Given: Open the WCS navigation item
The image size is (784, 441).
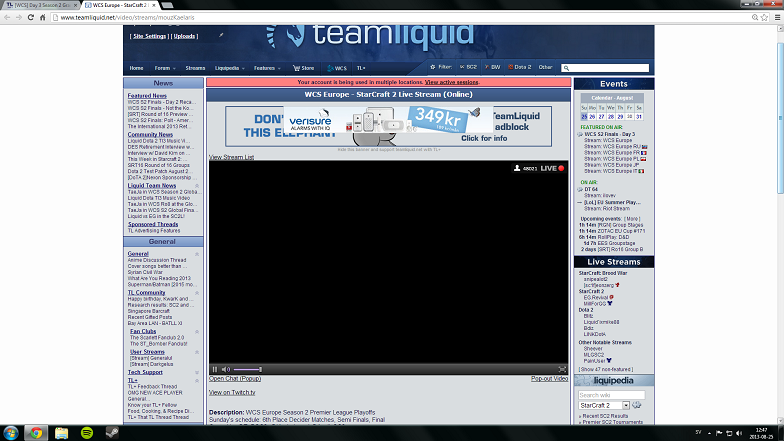Looking at the screenshot, I should pyautogui.click(x=336, y=68).
